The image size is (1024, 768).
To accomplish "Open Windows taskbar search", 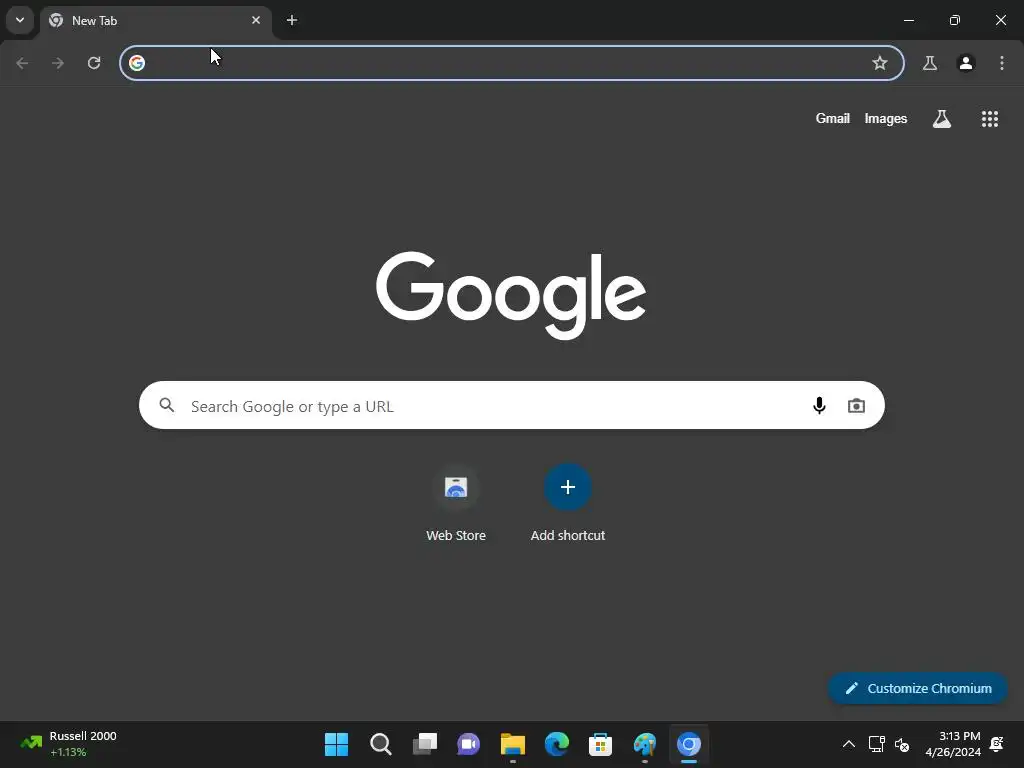I will (381, 744).
